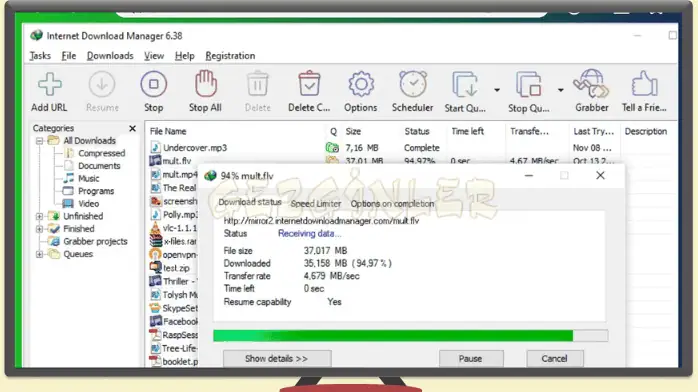Switch to the Download status tab
Screen dimensions: 698x392
pyautogui.click(x=250, y=202)
